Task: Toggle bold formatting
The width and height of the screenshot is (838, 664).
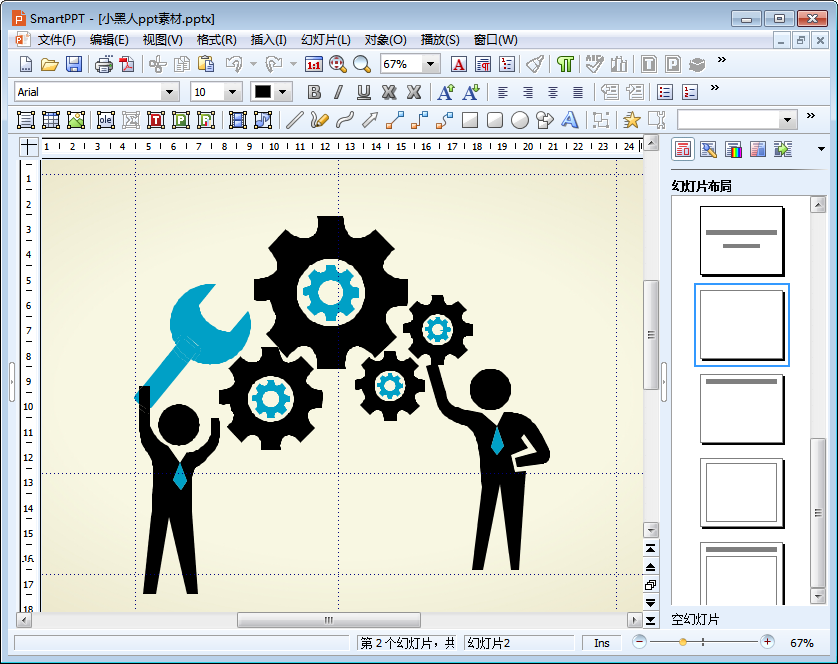Action: coord(314,92)
